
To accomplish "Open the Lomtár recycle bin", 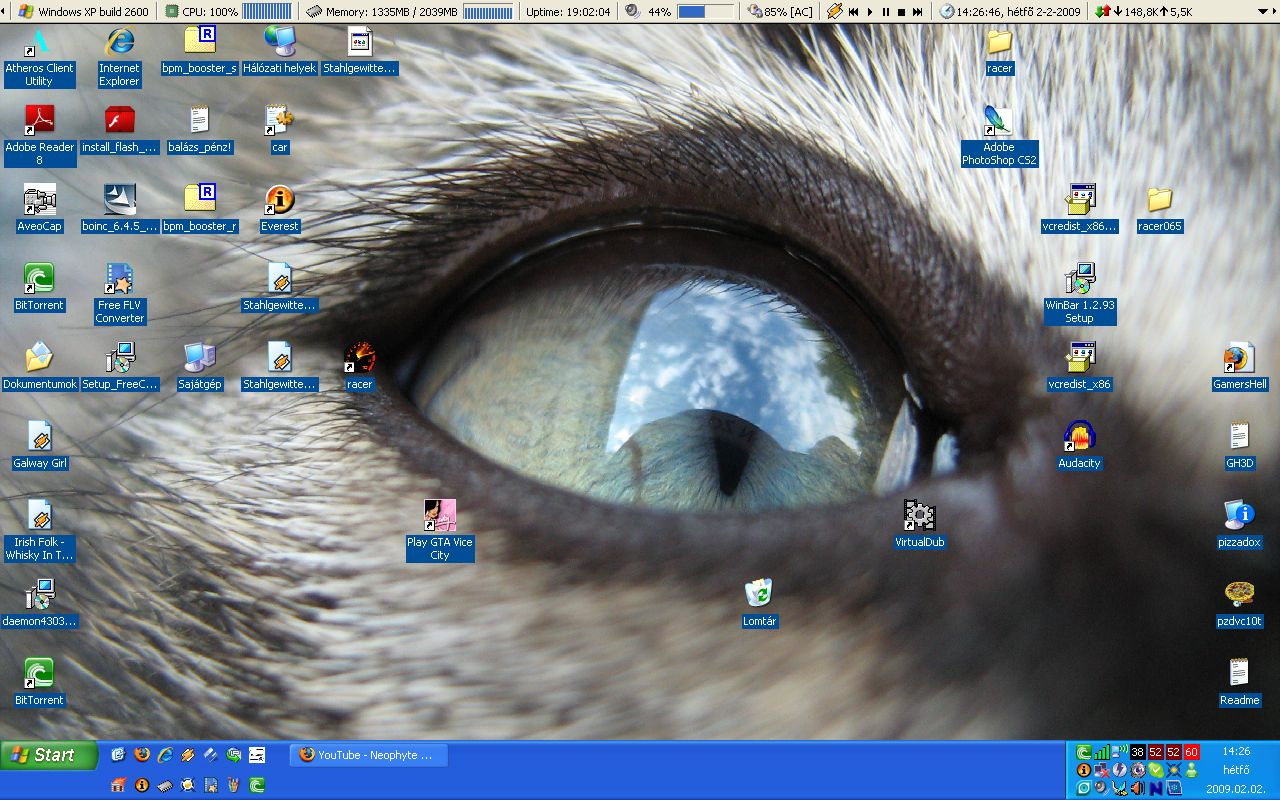I will click(759, 605).
